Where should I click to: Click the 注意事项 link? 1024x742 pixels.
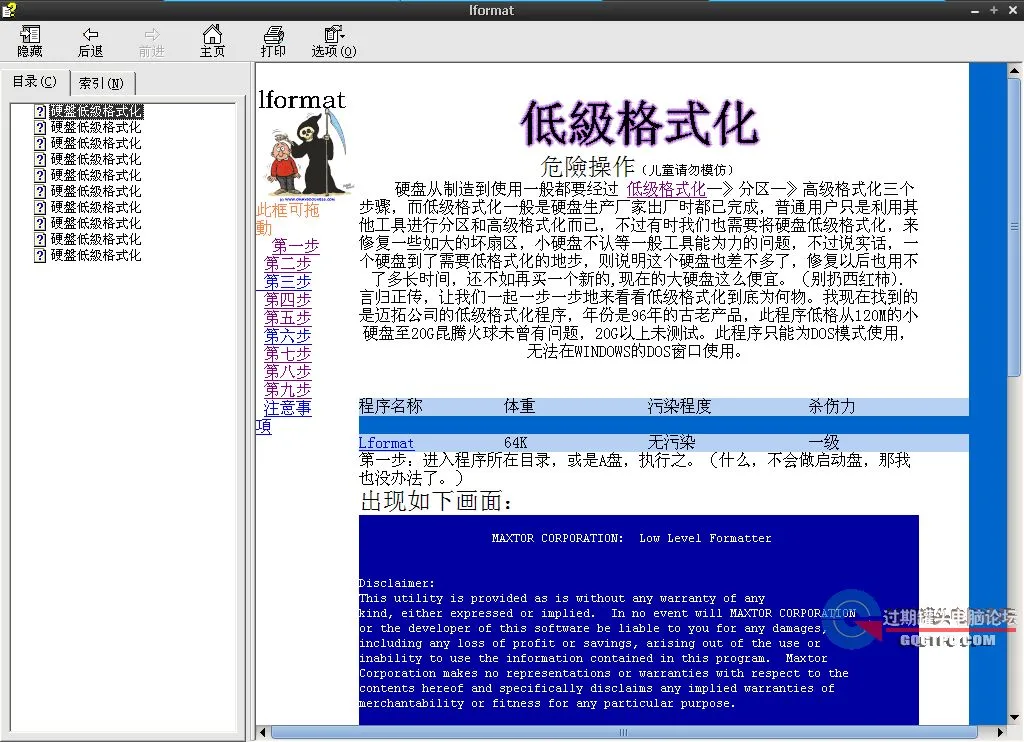[287, 408]
